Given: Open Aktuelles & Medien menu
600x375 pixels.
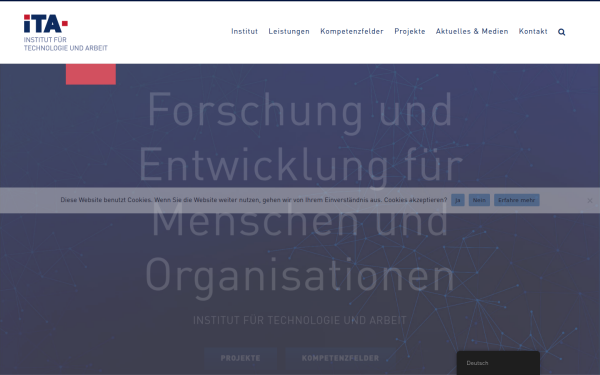Looking at the screenshot, I should click(472, 31).
